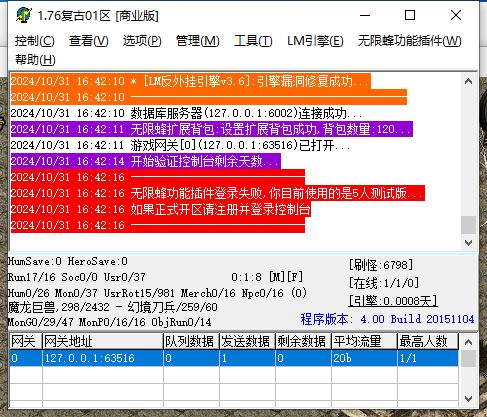This screenshot has width=487, height=417.
Task: Click the log scrollbar thumb
Action: tap(468, 225)
